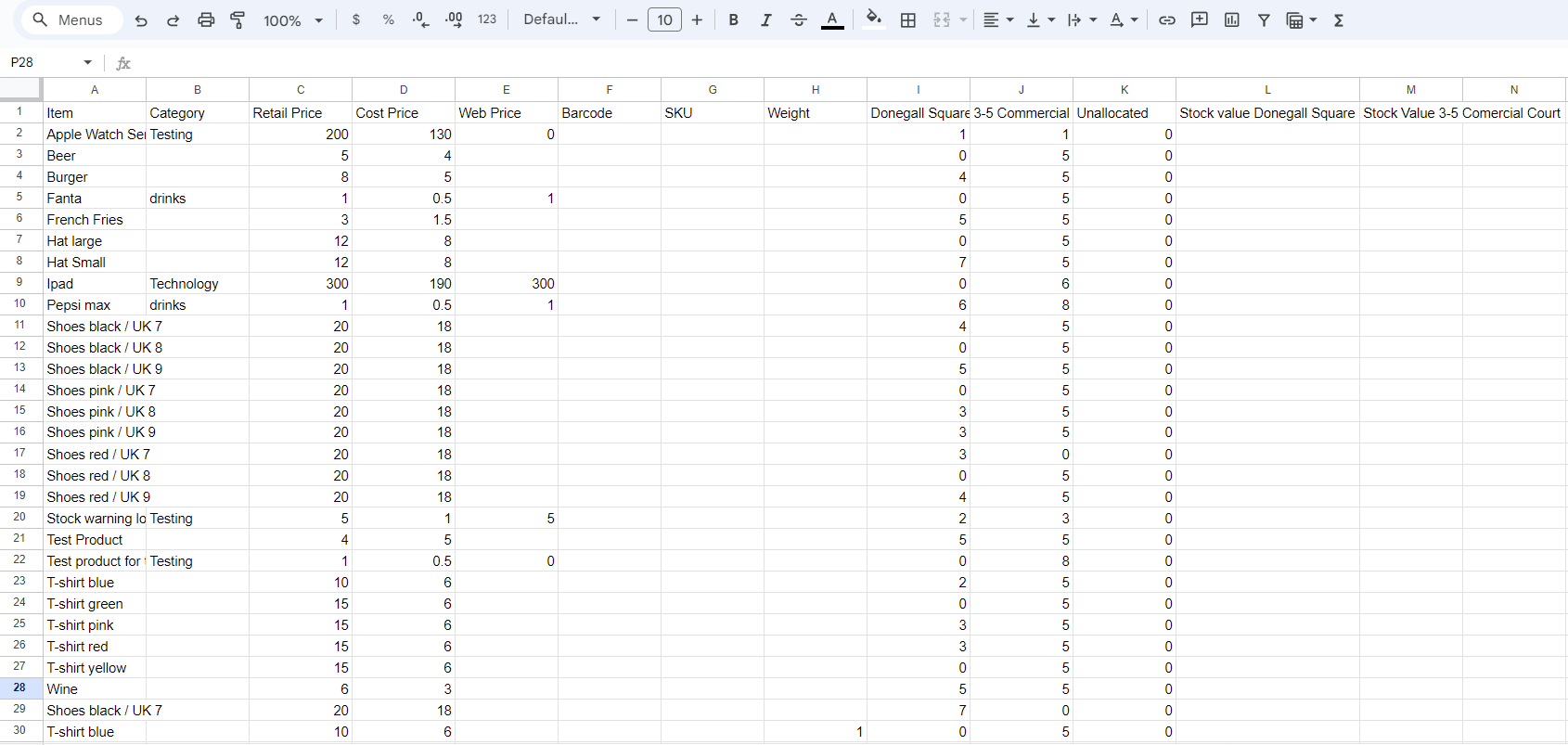
Task: Select the 'Wine' cell
Action: pyautogui.click(x=95, y=688)
